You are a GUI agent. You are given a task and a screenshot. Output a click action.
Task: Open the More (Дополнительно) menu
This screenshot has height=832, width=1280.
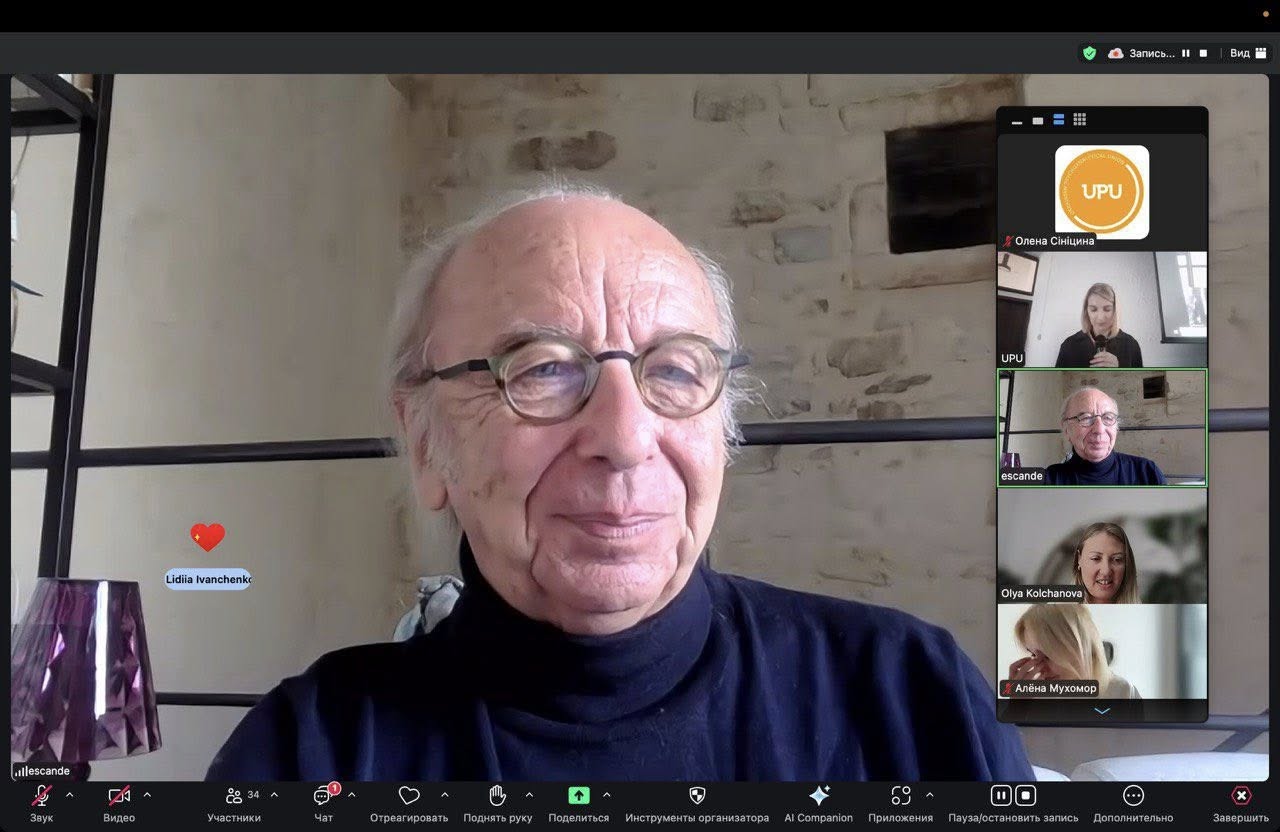tap(1133, 796)
